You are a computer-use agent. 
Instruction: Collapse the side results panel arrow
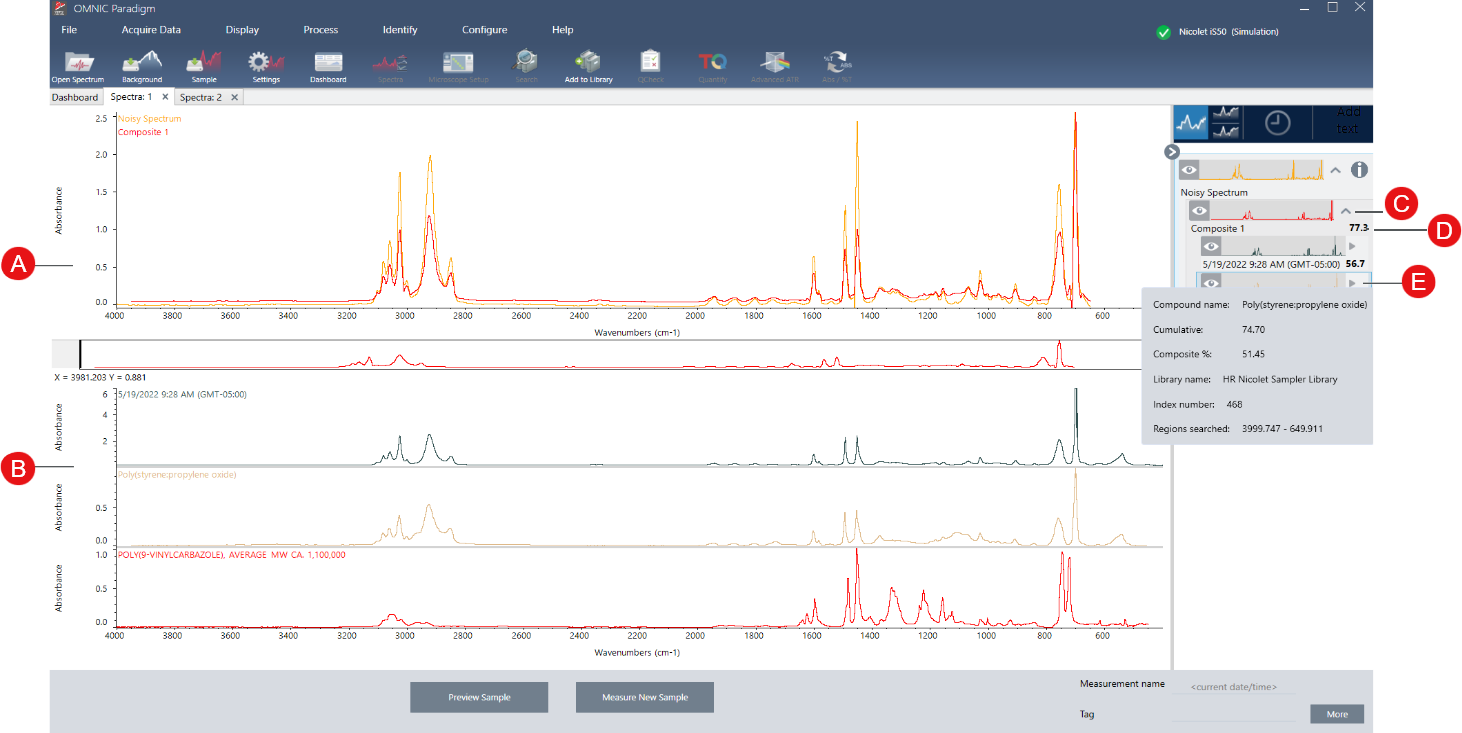click(x=1172, y=151)
